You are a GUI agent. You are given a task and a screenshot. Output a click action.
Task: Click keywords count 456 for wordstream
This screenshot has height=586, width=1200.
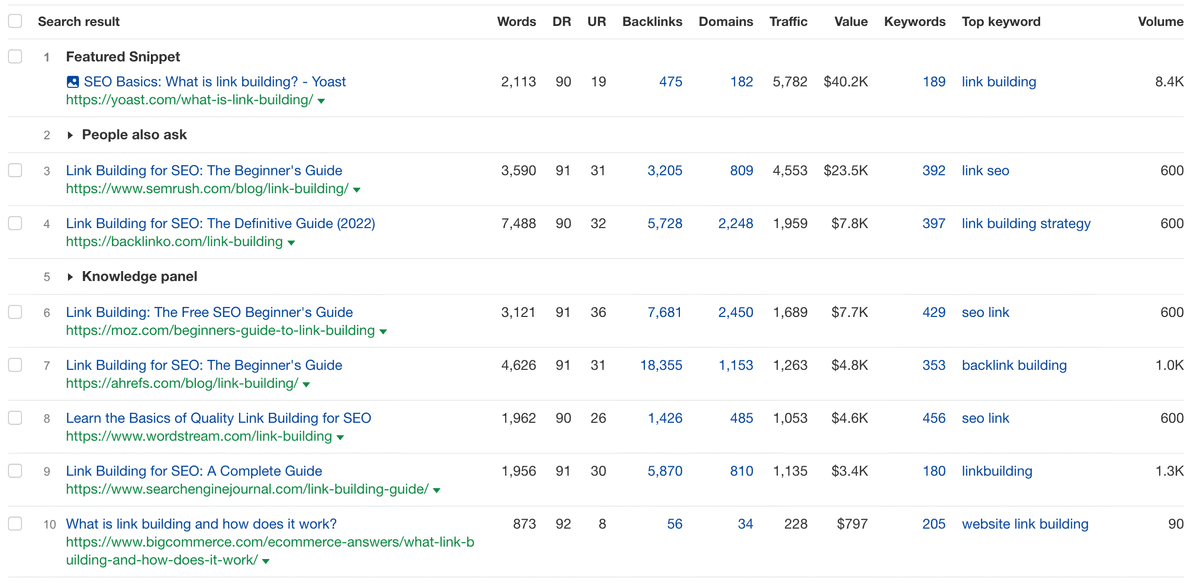coord(934,418)
